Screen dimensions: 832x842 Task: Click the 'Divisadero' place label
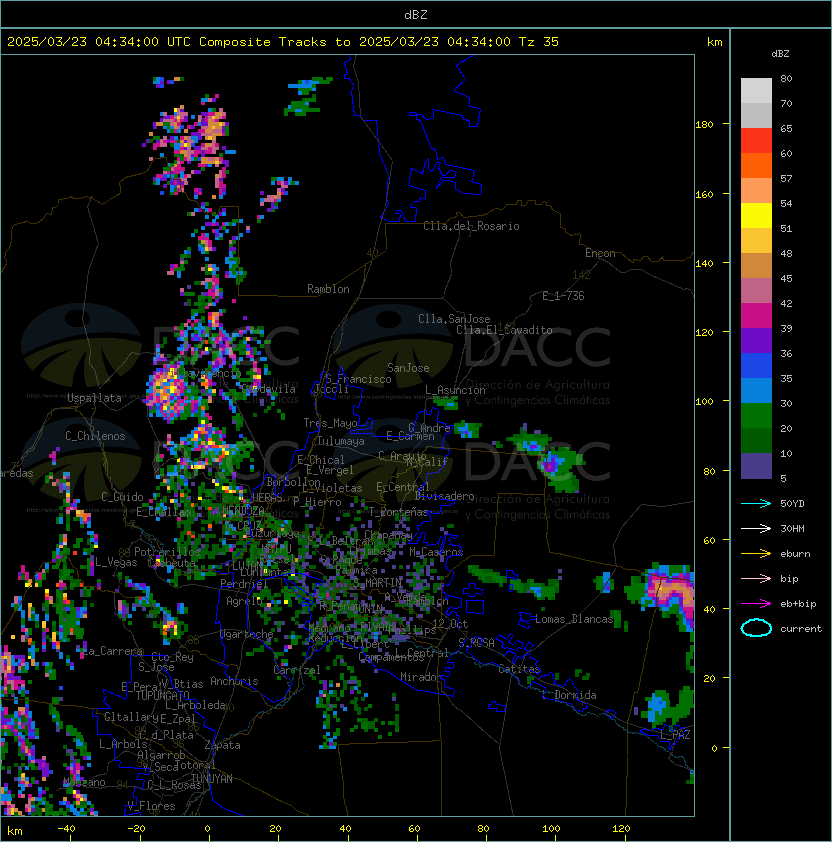coord(445,496)
